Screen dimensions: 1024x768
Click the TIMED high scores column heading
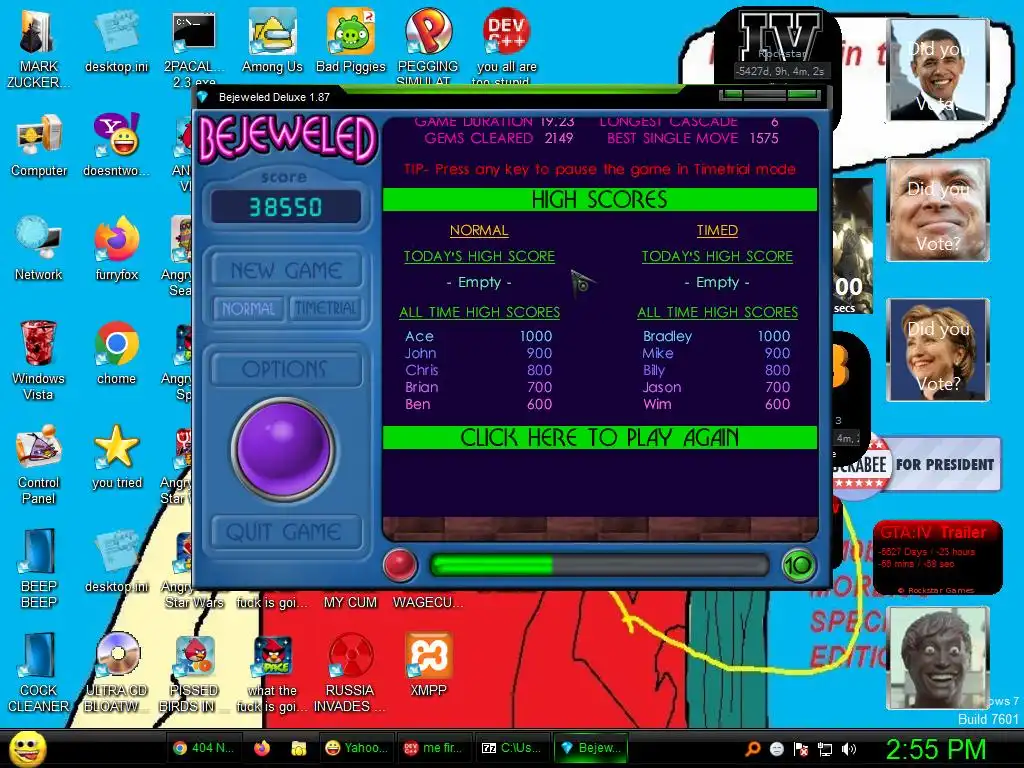717,231
